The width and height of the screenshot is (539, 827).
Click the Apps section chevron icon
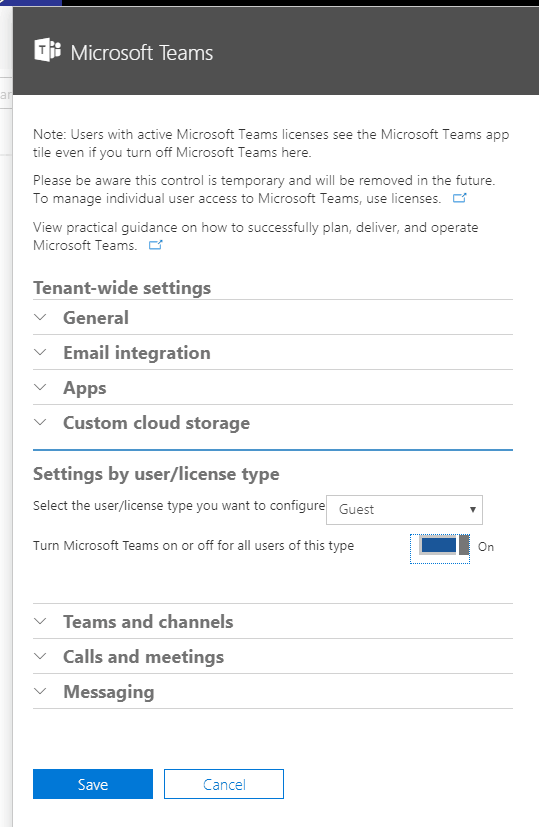(40, 388)
